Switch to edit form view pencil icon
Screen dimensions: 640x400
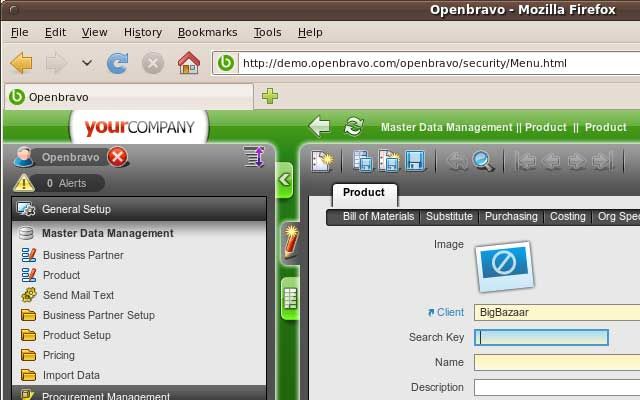coord(291,242)
